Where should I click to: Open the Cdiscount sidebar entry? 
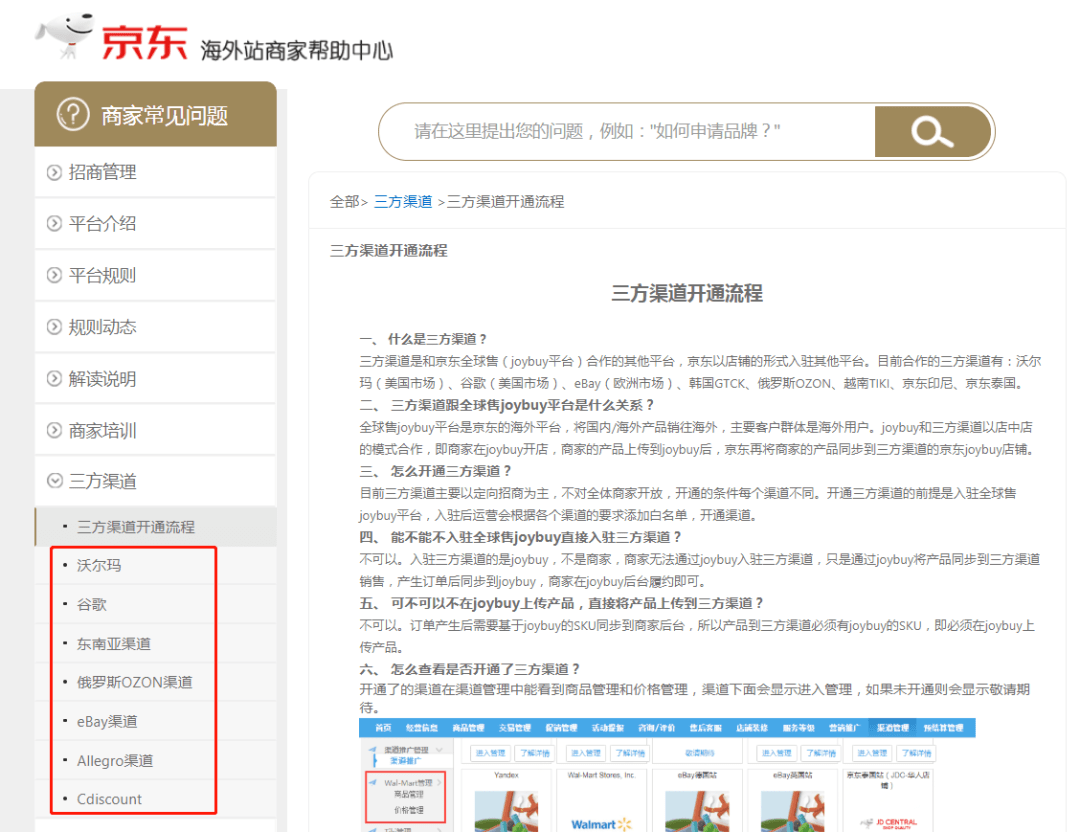156,799
